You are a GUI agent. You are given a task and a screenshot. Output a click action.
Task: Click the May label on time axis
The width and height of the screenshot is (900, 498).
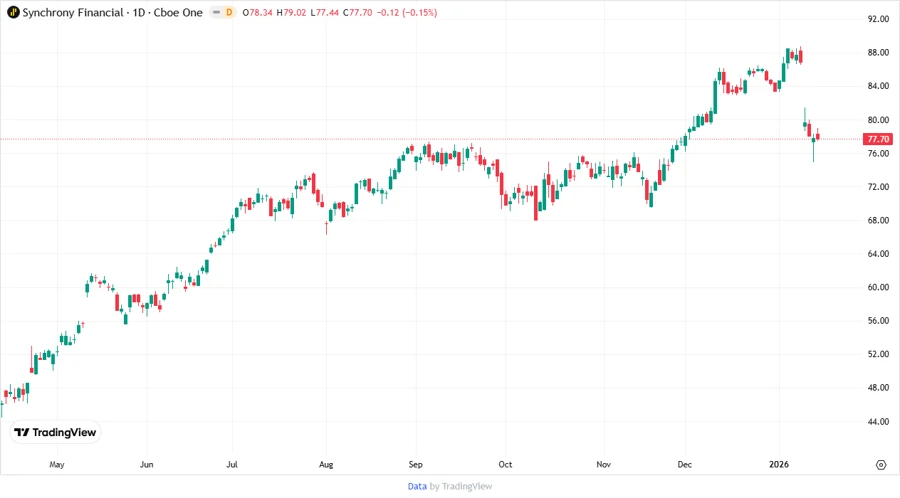pyautogui.click(x=57, y=464)
